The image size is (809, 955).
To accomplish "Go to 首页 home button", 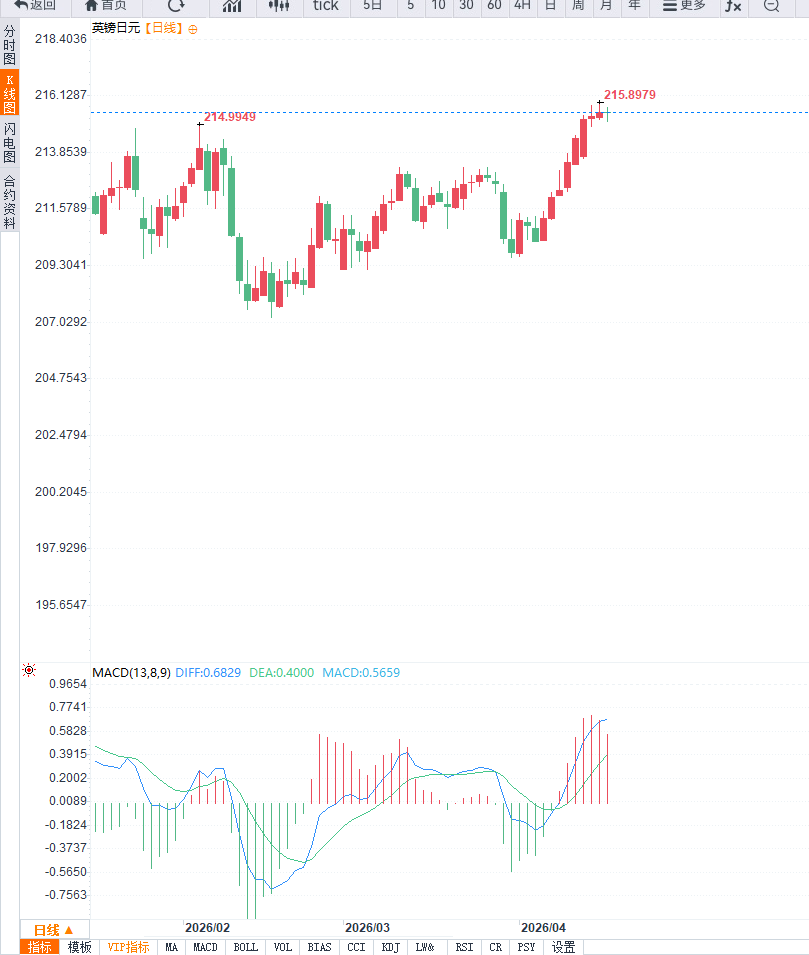I will pyautogui.click(x=106, y=5).
